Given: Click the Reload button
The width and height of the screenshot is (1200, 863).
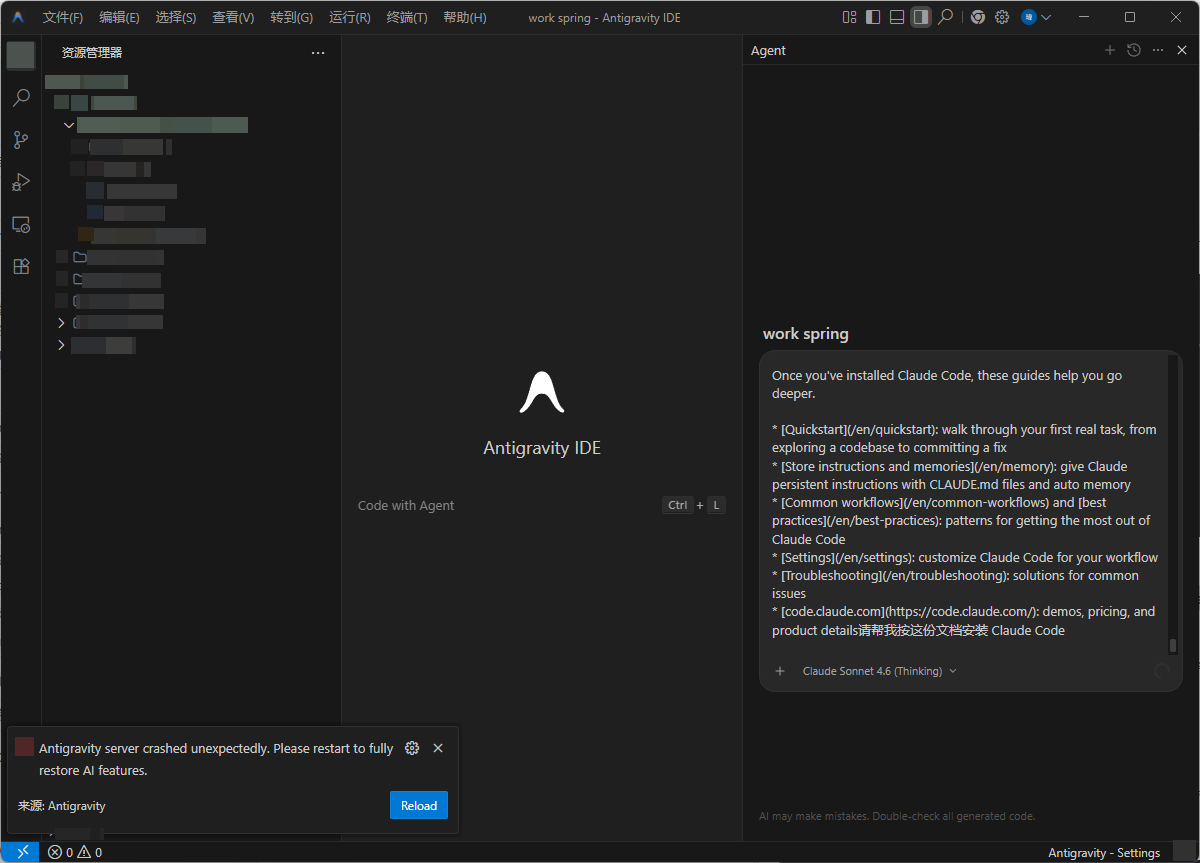Looking at the screenshot, I should point(419,805).
